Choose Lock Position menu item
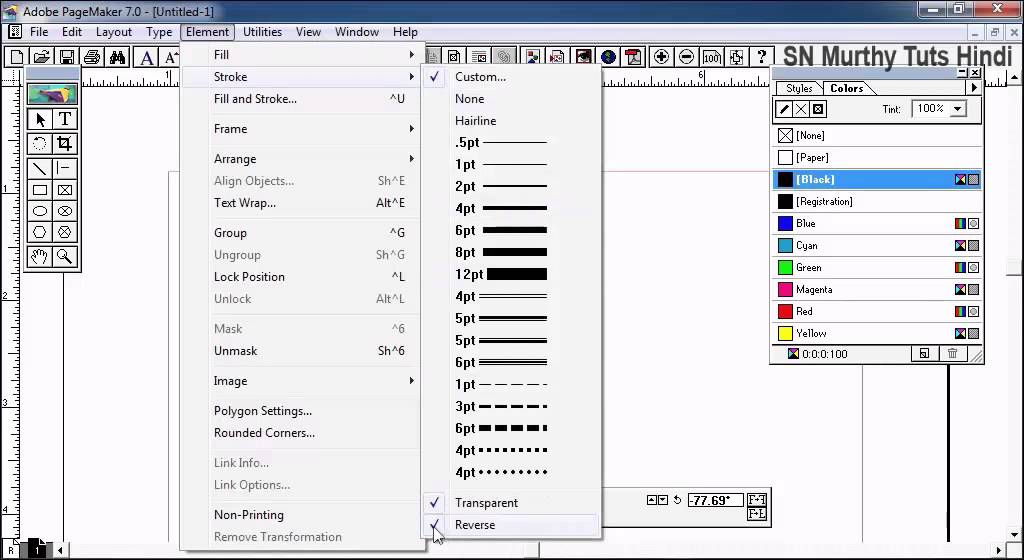The height and width of the screenshot is (560, 1024). pyautogui.click(x=302, y=277)
